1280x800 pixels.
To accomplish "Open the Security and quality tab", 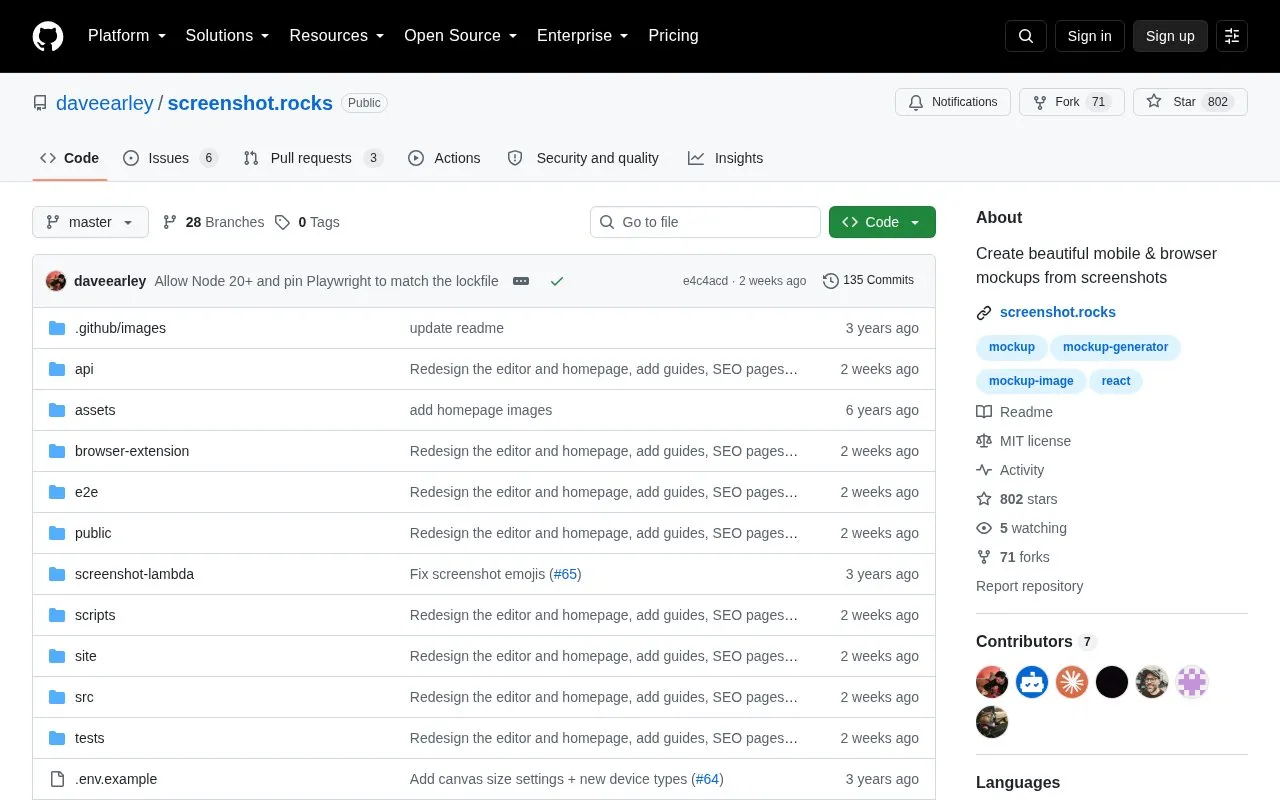I will (x=583, y=158).
